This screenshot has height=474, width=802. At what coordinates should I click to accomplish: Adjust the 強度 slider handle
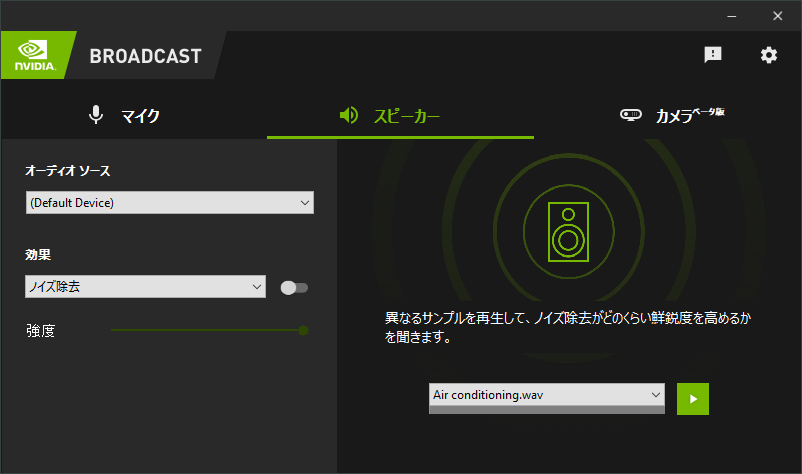303,330
